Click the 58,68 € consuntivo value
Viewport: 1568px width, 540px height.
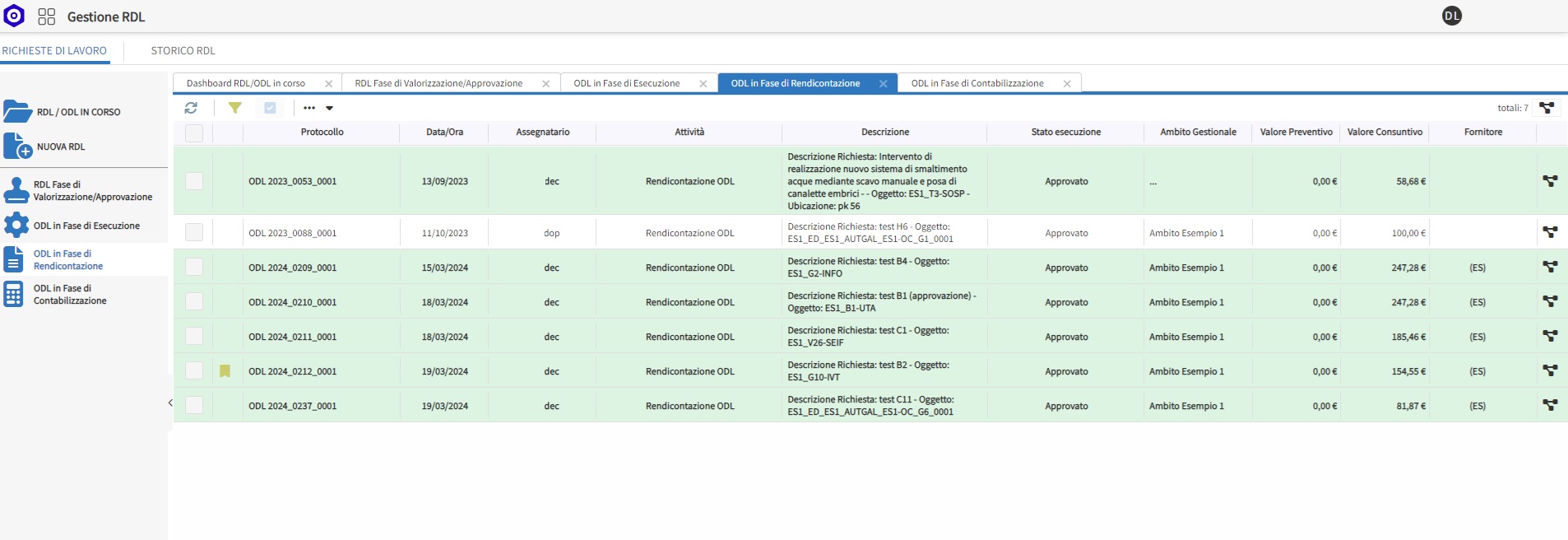[1411, 181]
